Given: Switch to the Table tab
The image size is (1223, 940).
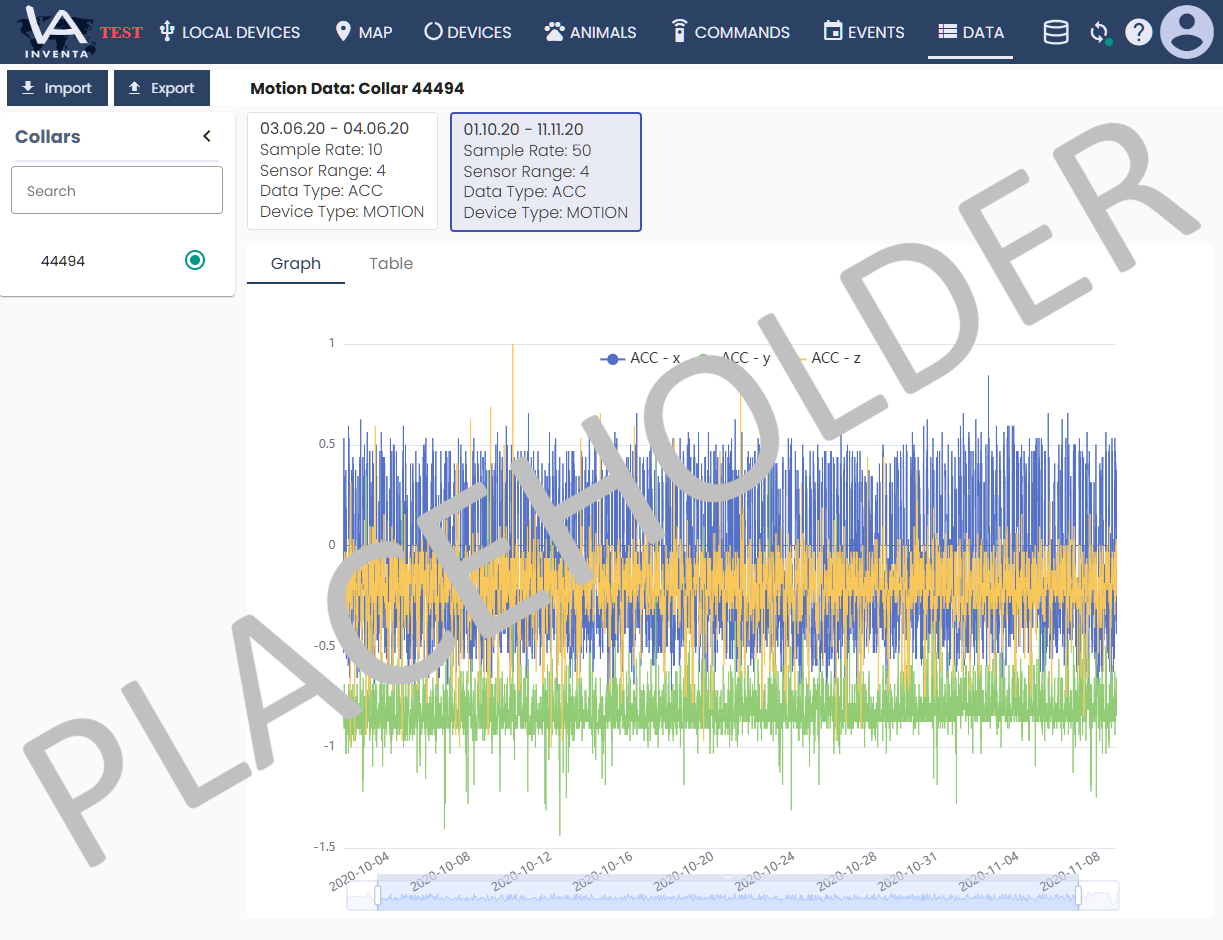Looking at the screenshot, I should [x=391, y=264].
